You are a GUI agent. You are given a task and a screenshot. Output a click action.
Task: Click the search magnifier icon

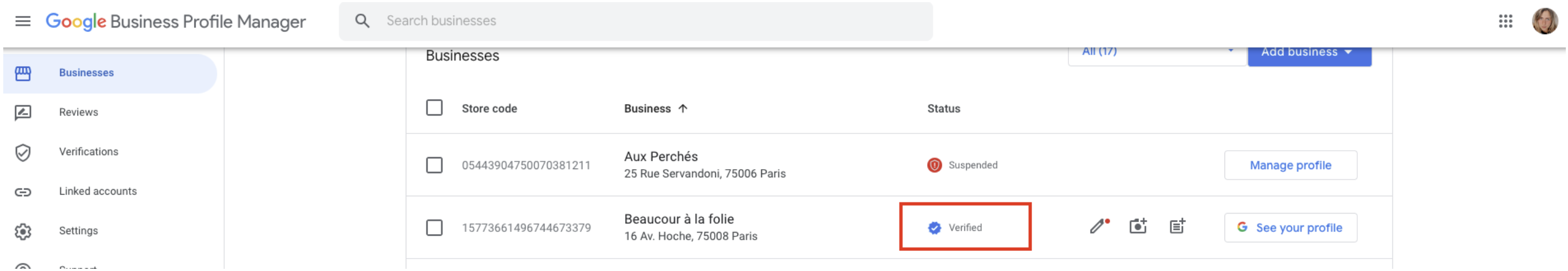coord(362,21)
